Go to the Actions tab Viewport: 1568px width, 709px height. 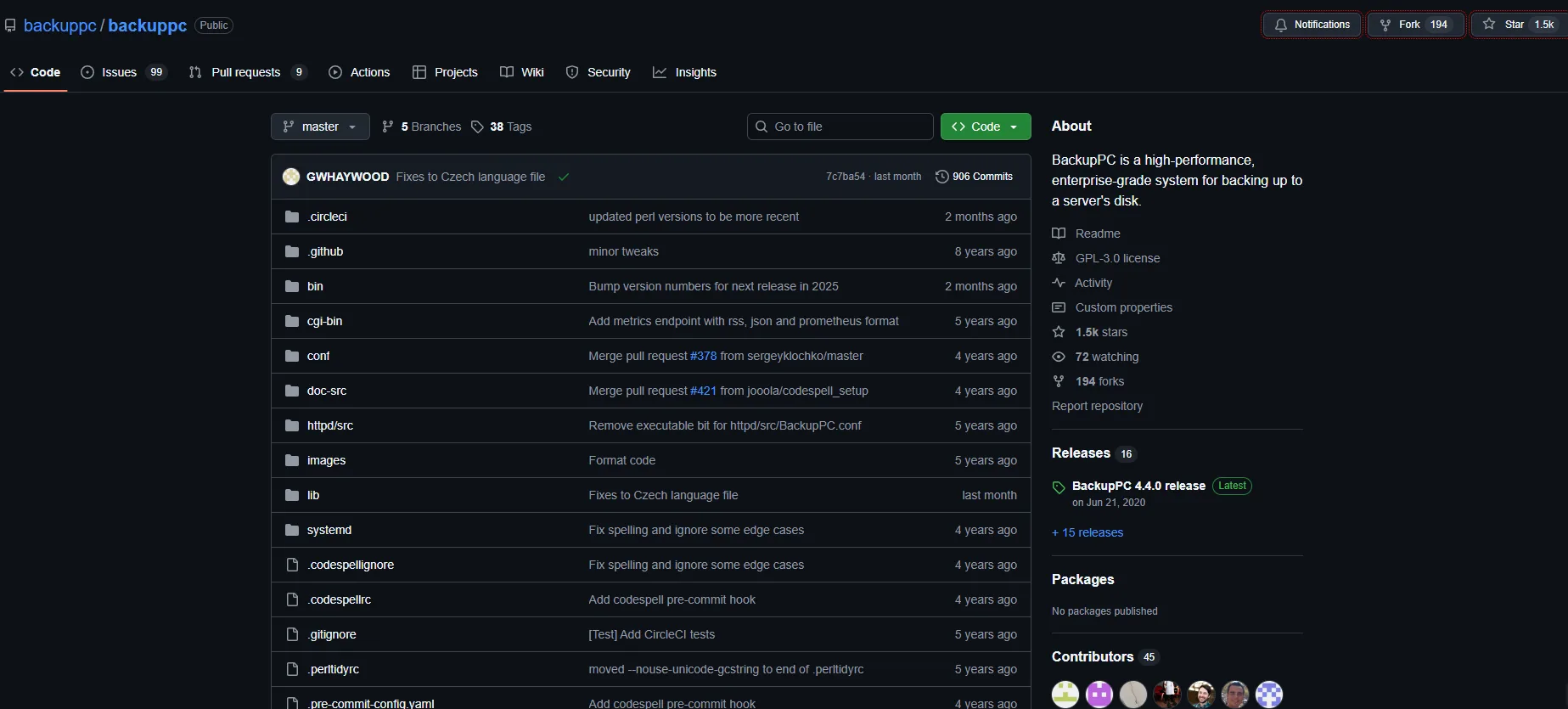[x=359, y=72]
